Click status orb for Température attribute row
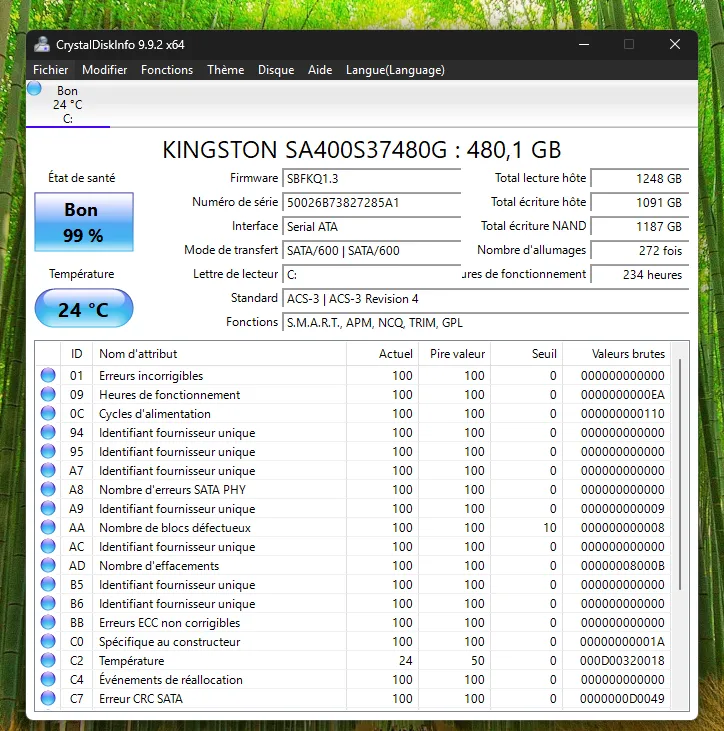This screenshot has height=731, width=724. pyautogui.click(x=48, y=661)
